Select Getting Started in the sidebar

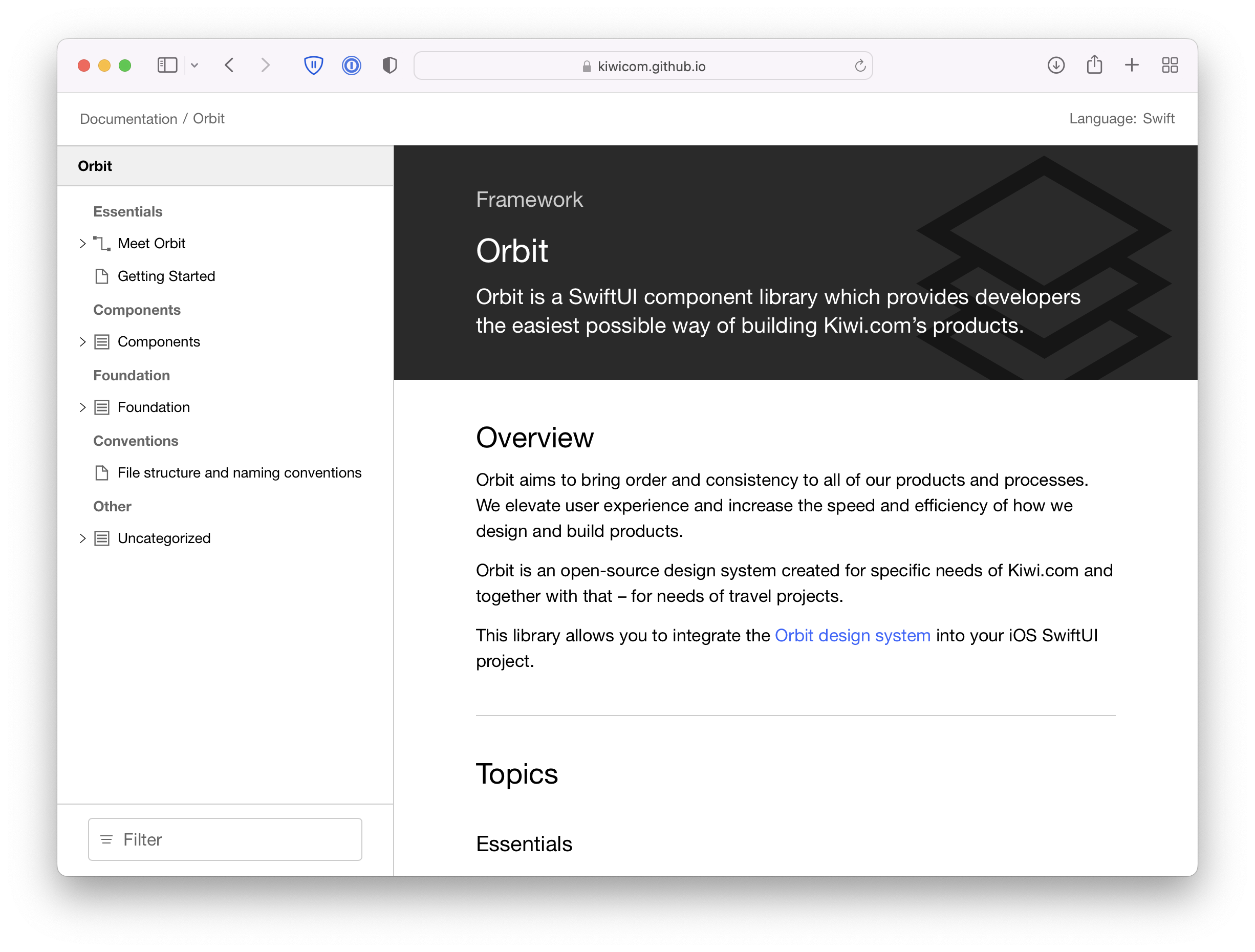click(x=166, y=276)
